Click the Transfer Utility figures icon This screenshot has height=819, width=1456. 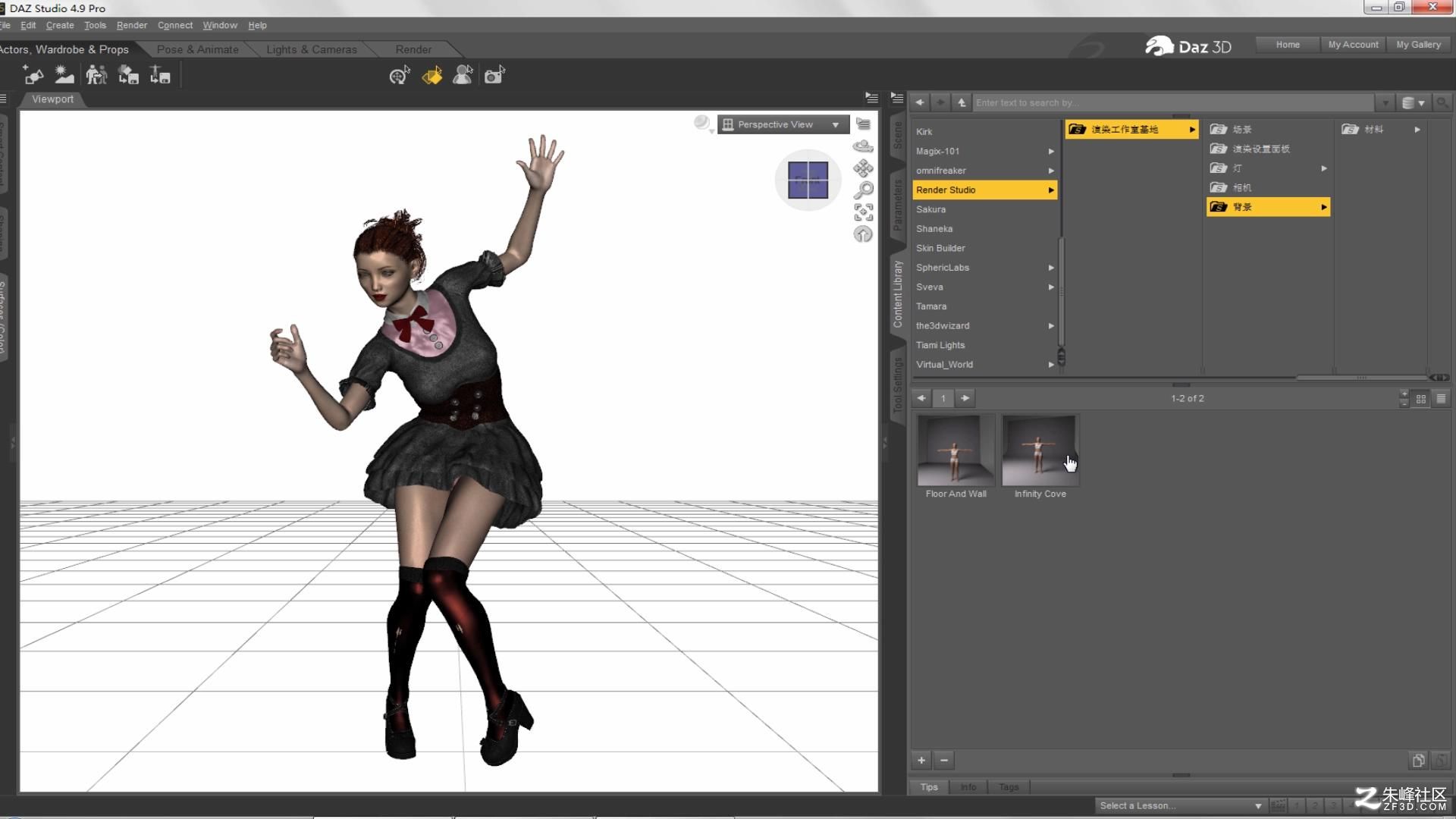click(96, 75)
